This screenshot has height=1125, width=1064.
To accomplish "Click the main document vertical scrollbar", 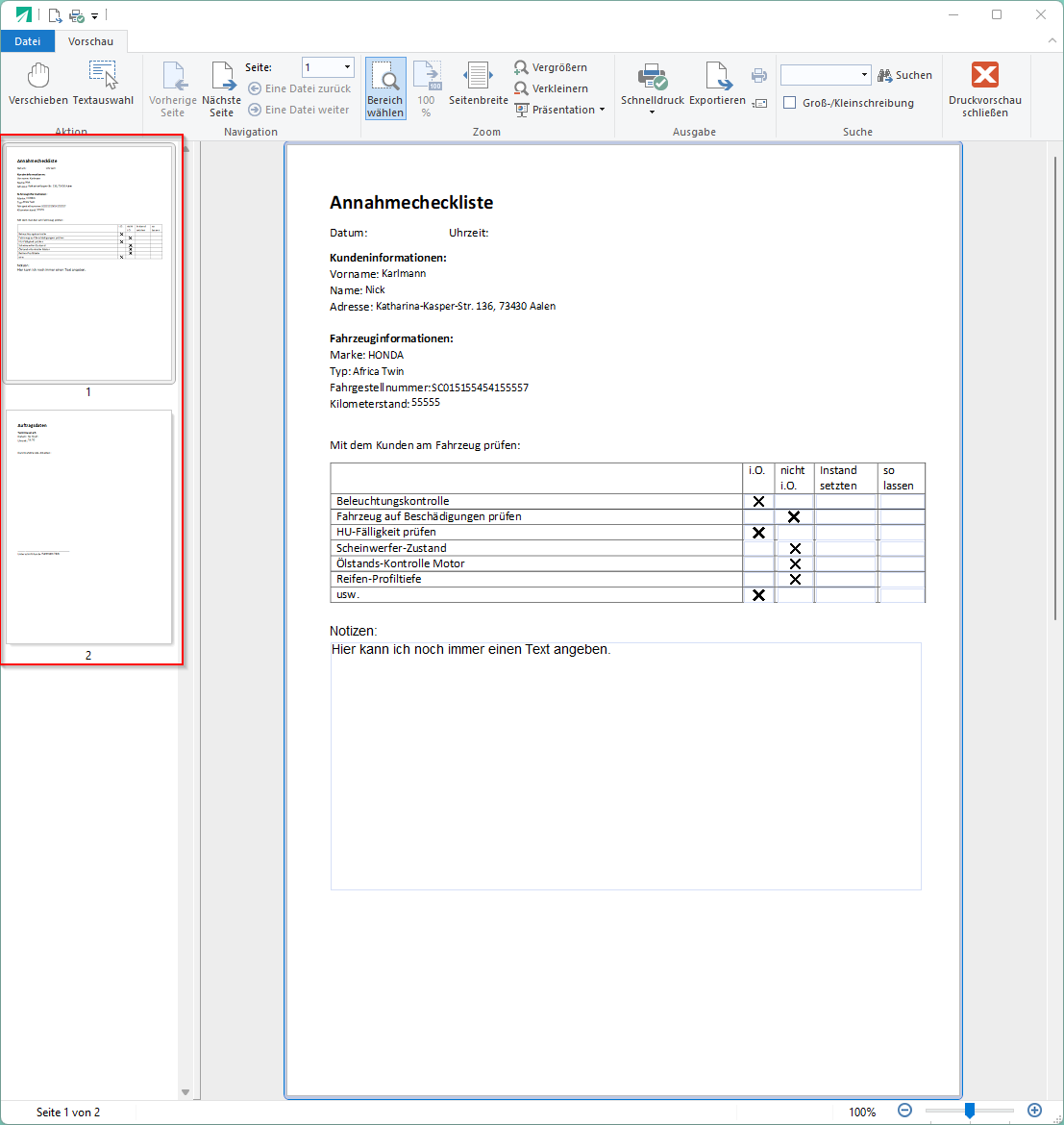I will 1055,387.
